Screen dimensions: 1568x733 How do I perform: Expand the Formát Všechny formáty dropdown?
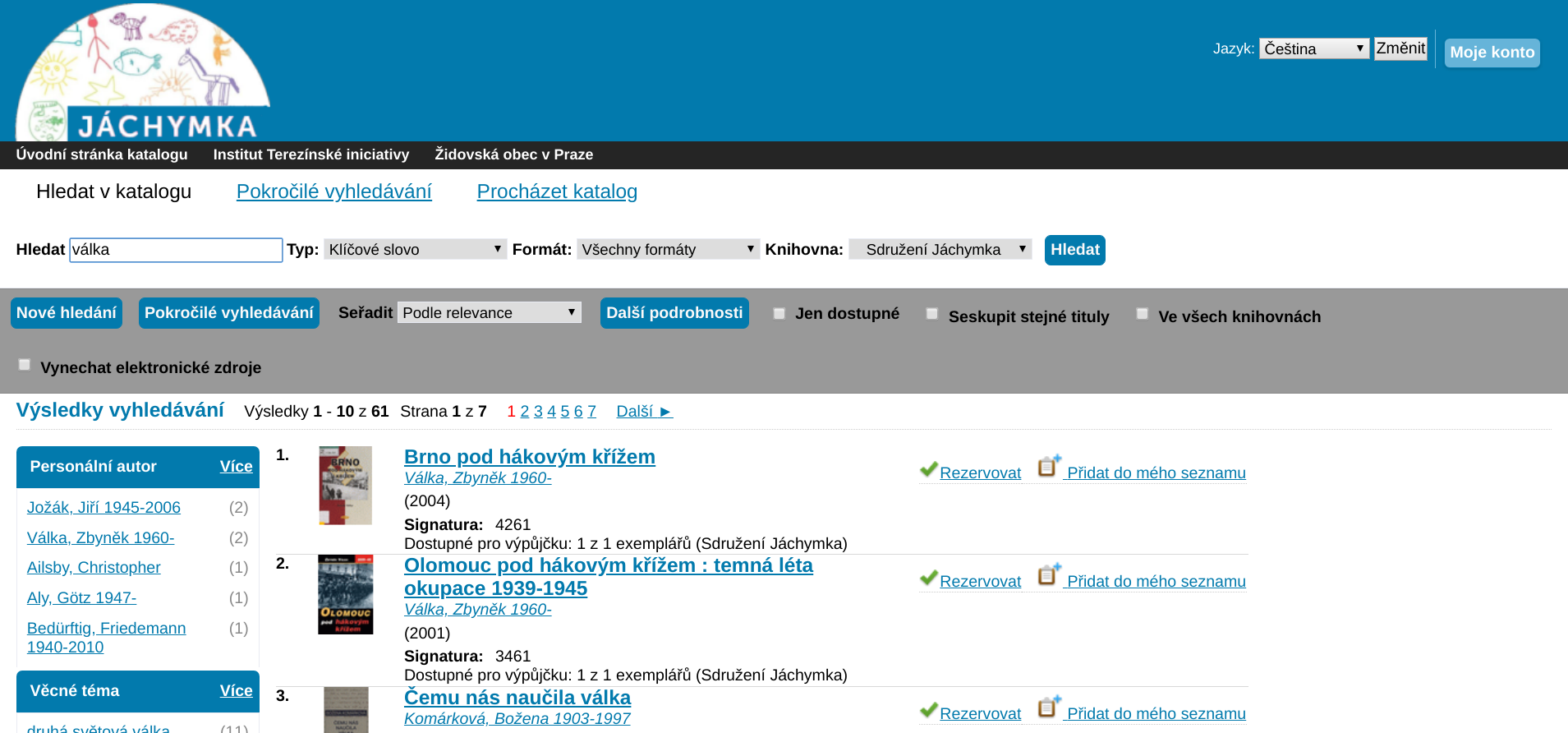(667, 249)
